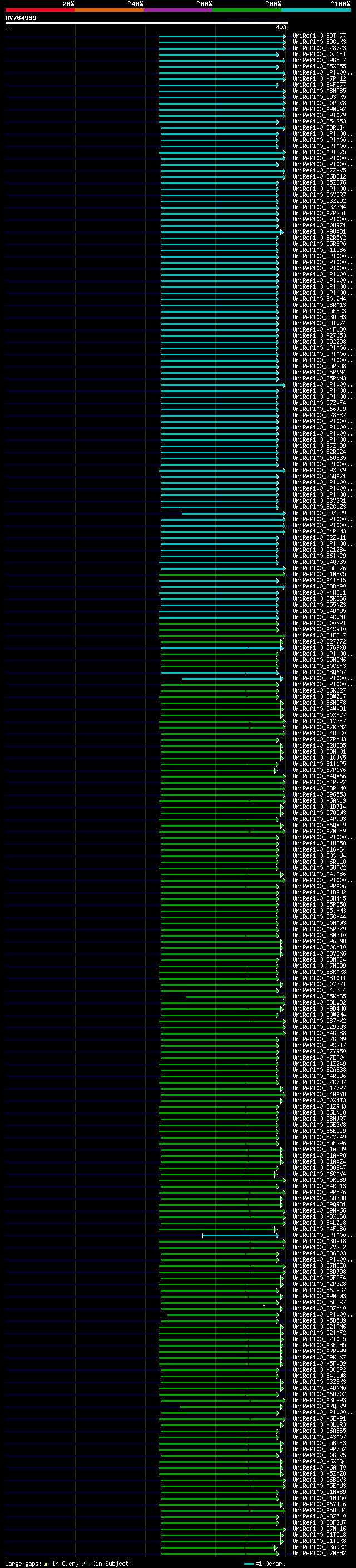
Task: Click the =100char scale legend
Action: point(265,1563)
